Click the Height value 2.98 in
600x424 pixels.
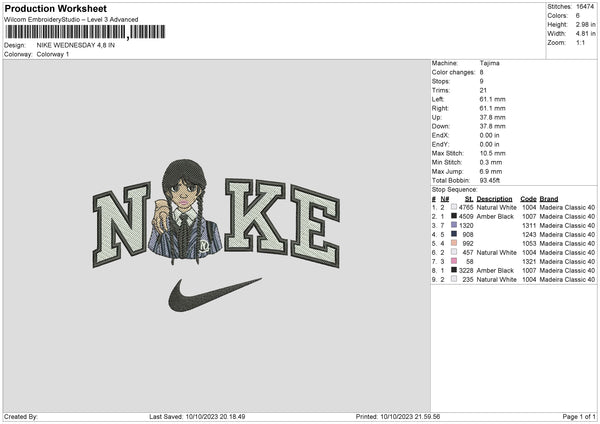click(585, 24)
